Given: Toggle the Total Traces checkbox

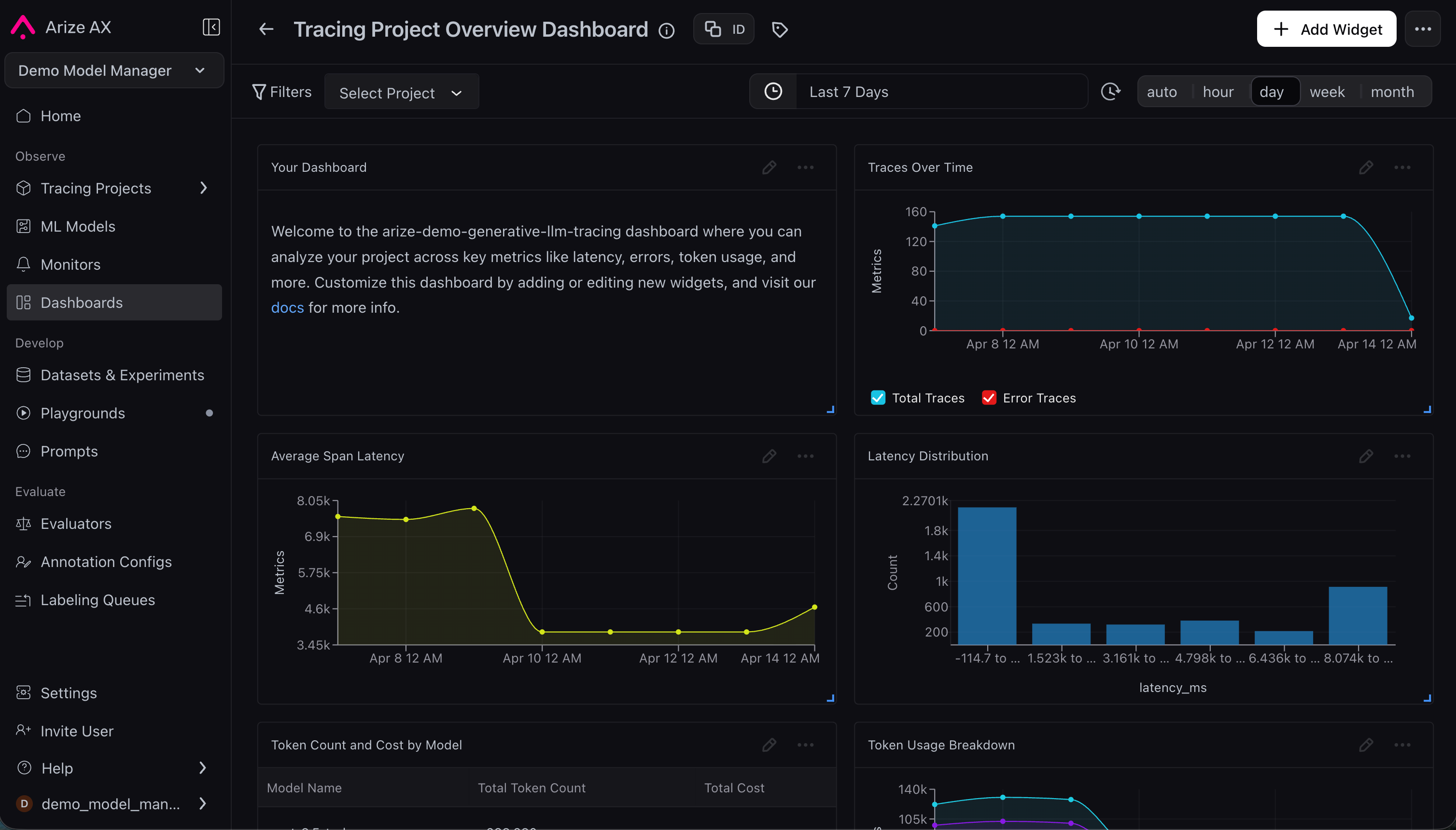Looking at the screenshot, I should tap(878, 397).
